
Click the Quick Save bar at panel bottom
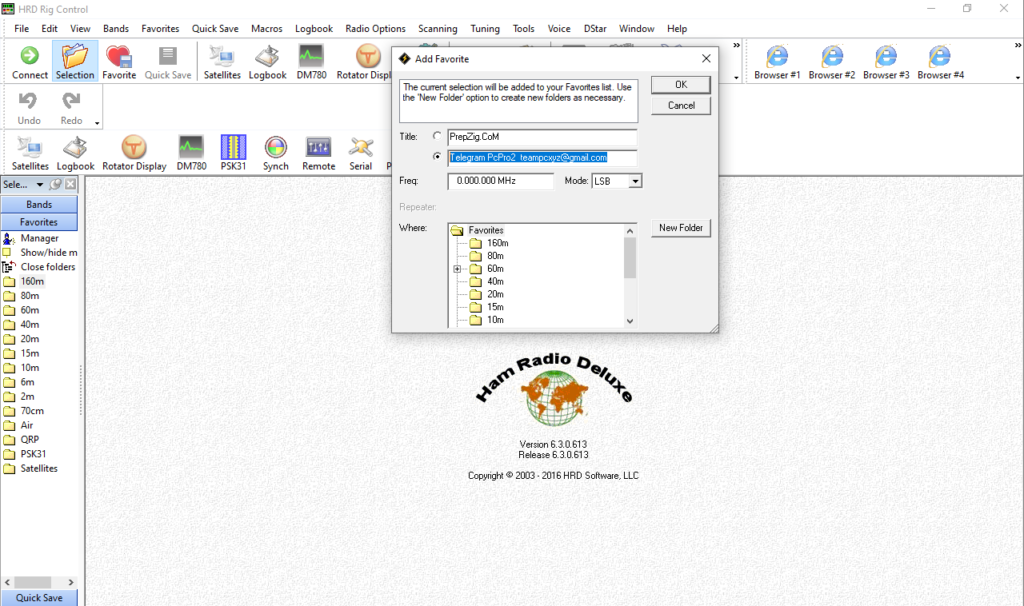pyautogui.click(x=39, y=598)
